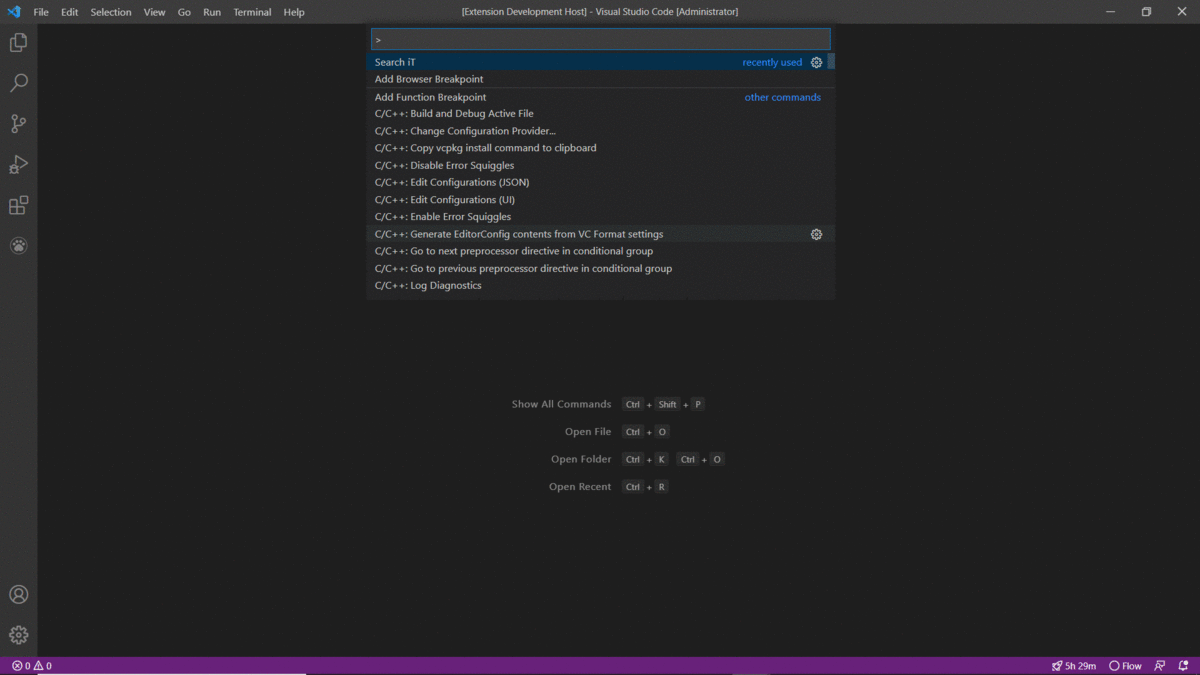Click the 5h 29m rocket status item
The image size is (1200, 675).
(1073, 666)
